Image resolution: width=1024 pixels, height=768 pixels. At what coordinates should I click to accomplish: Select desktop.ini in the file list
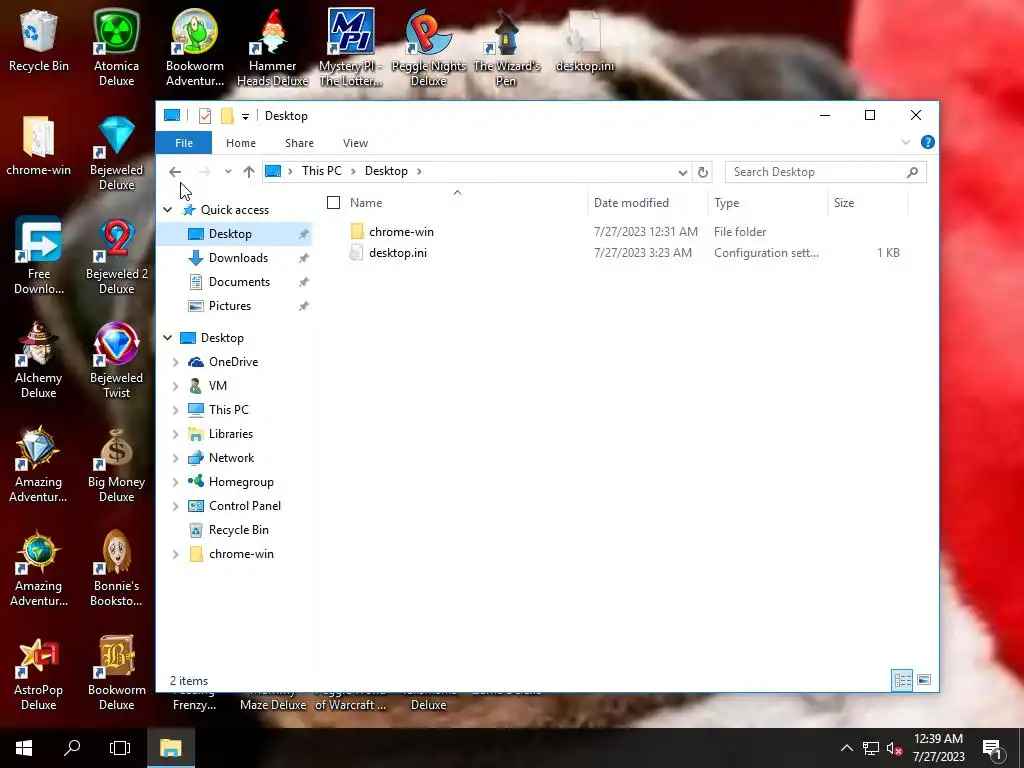click(x=398, y=253)
